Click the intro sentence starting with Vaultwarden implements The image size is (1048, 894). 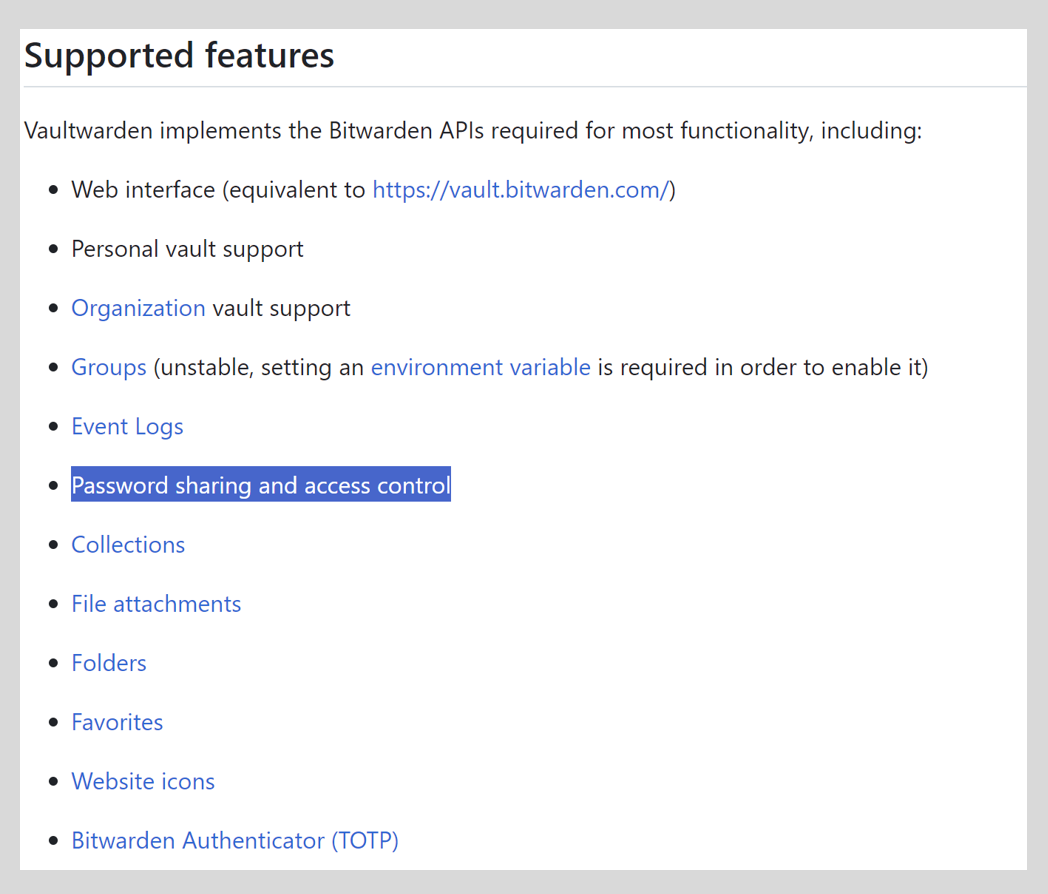point(473,131)
